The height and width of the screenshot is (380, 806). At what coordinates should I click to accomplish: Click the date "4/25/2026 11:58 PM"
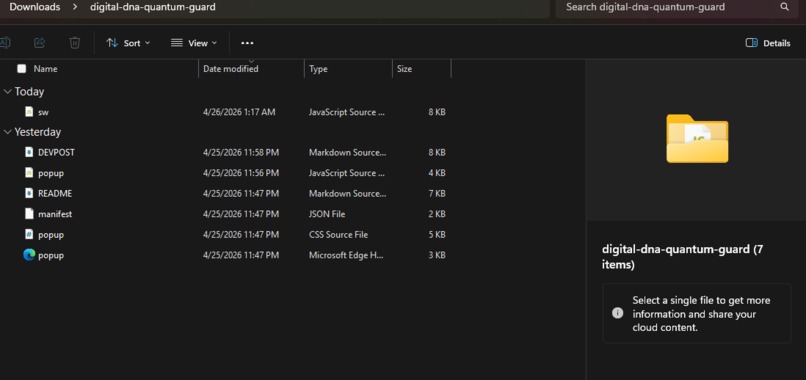pos(241,153)
